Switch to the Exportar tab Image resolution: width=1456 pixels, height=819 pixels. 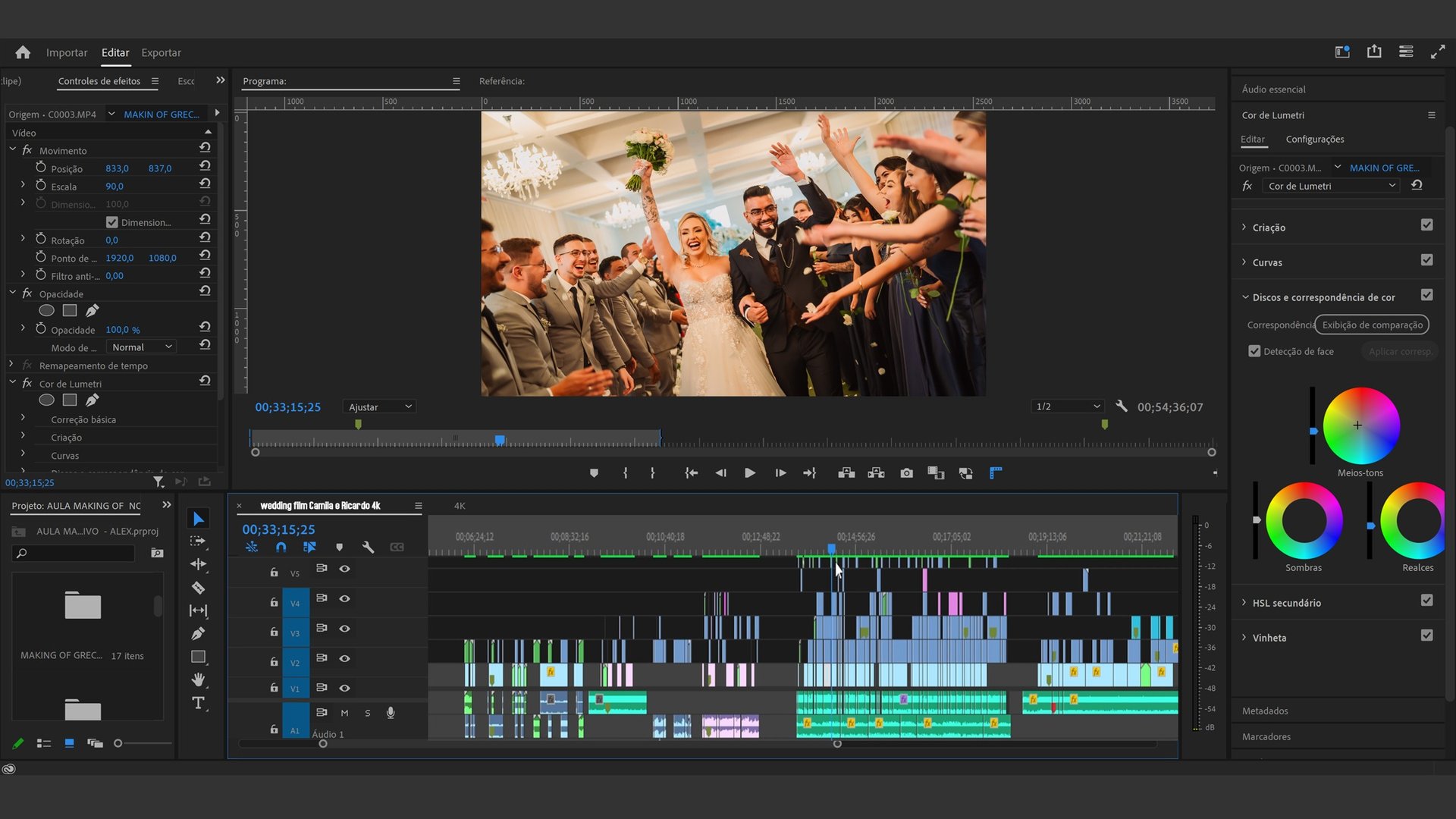coord(161,52)
